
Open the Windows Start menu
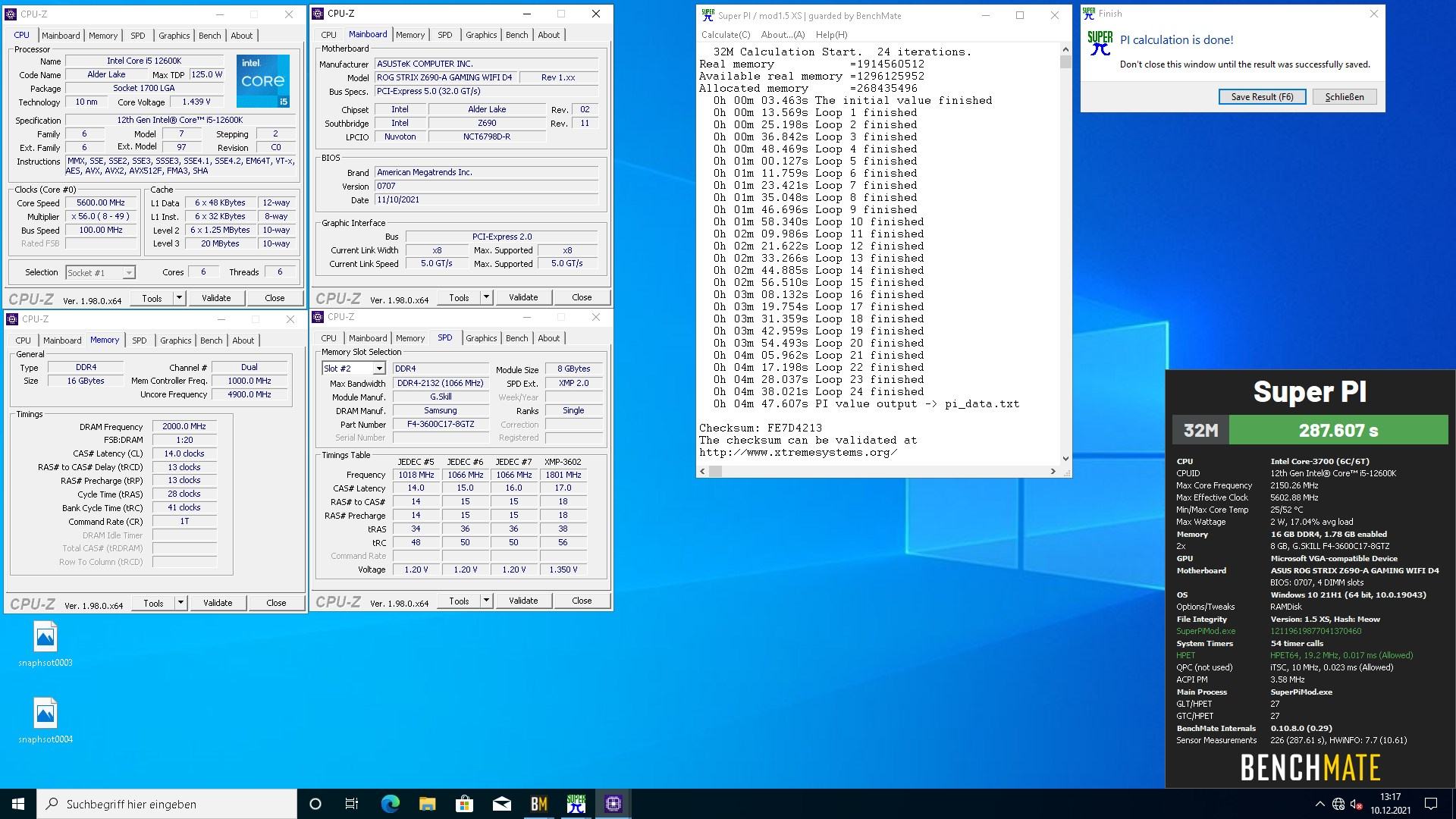[x=18, y=804]
